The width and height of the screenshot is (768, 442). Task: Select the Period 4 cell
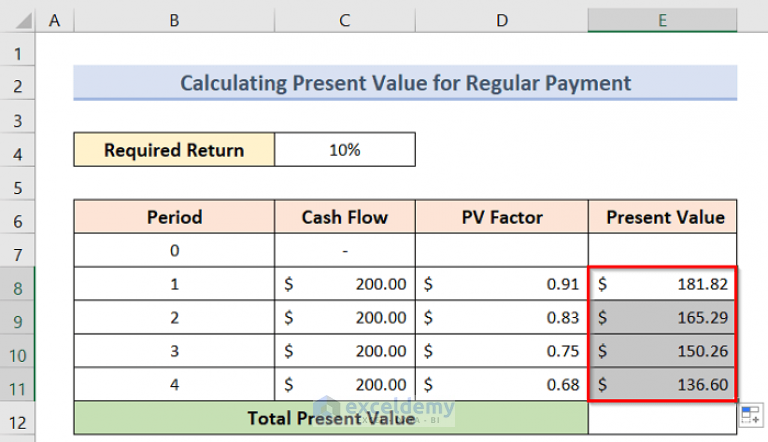pyautogui.click(x=174, y=384)
